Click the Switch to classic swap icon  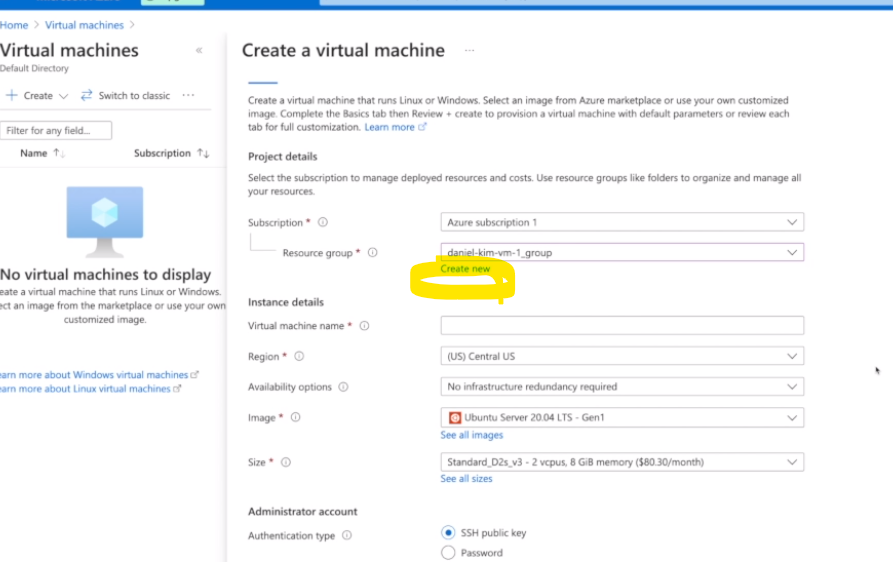(x=86, y=95)
